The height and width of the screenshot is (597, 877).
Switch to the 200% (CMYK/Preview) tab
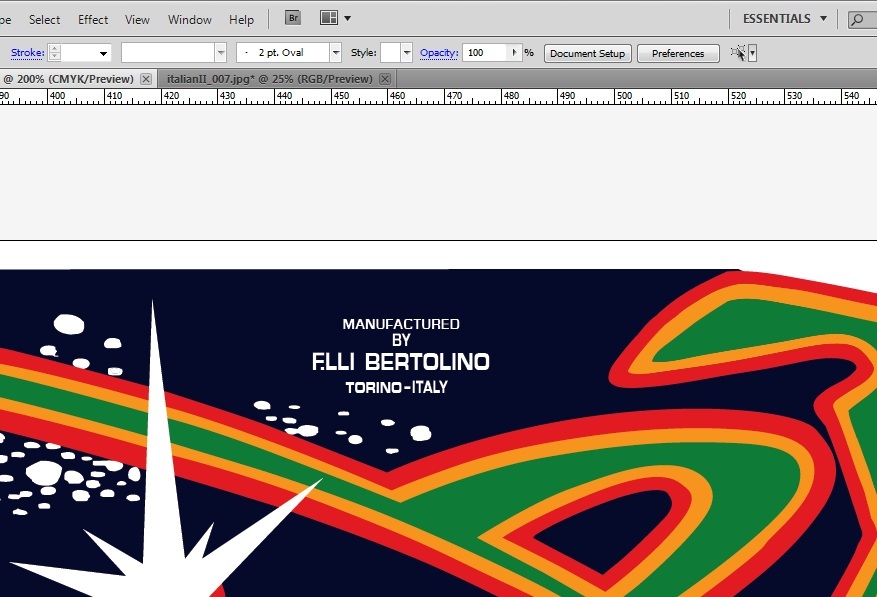point(68,79)
